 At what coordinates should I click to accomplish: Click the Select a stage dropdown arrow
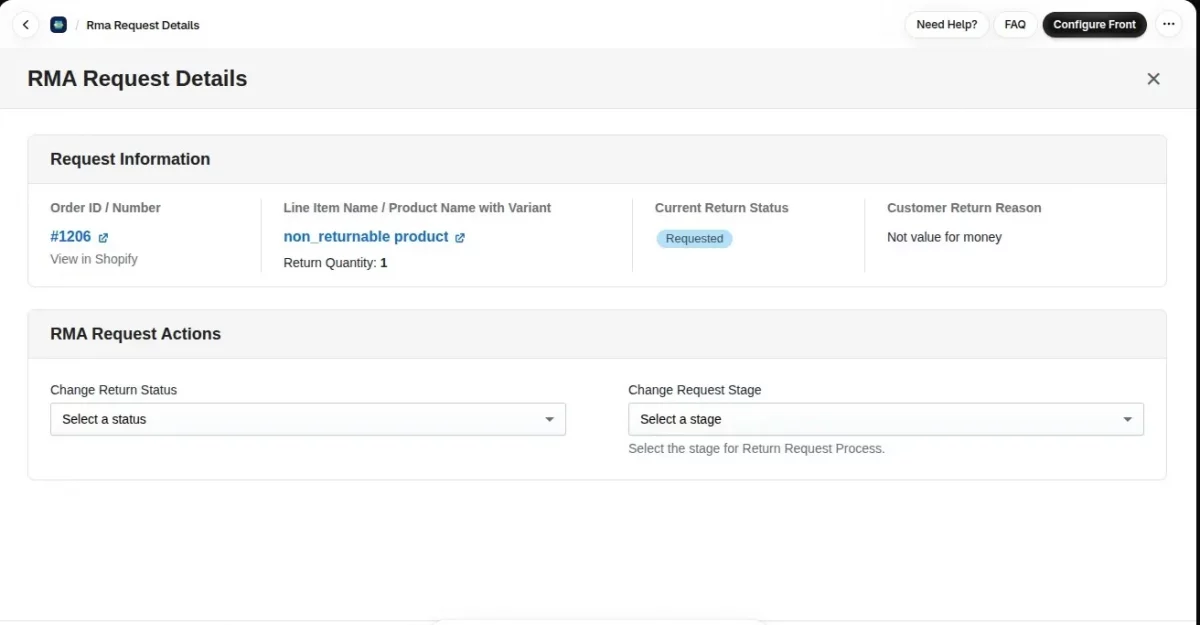1127,420
